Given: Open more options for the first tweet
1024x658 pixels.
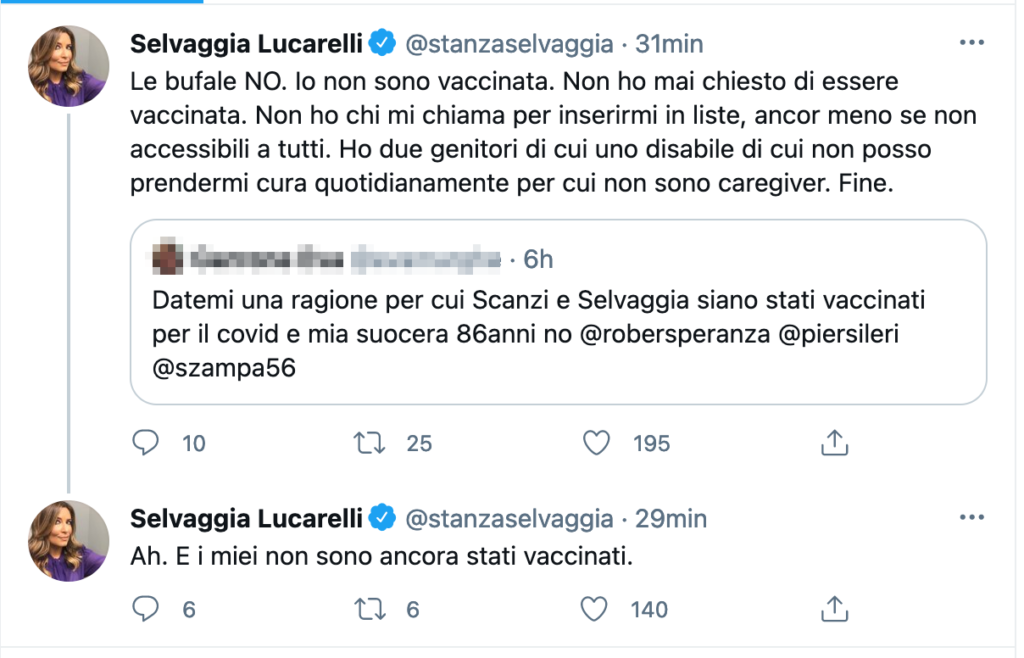Looking at the screenshot, I should point(971,43).
